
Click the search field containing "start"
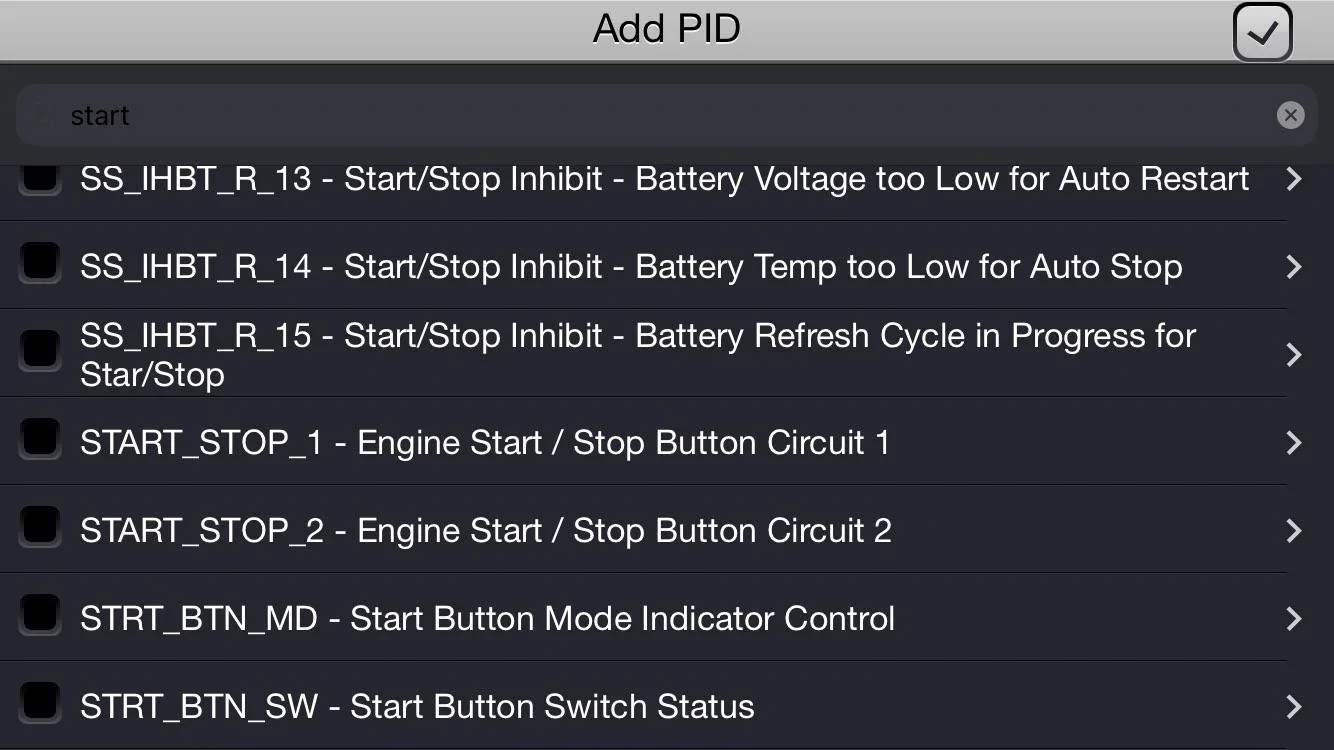click(x=640, y=116)
